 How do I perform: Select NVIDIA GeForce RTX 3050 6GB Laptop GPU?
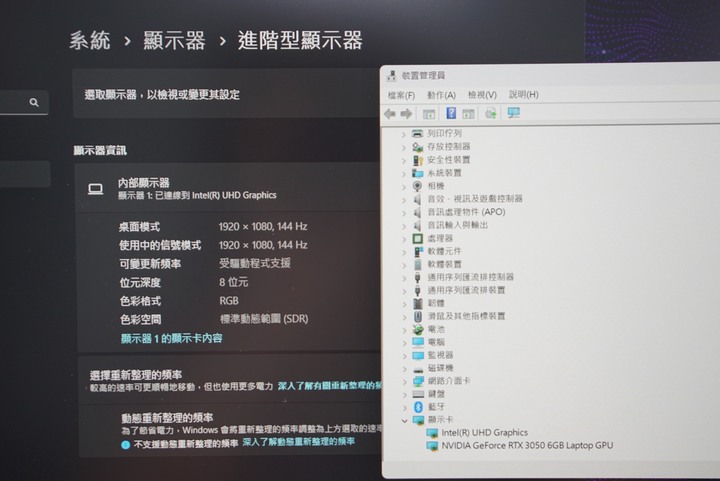pos(527,446)
